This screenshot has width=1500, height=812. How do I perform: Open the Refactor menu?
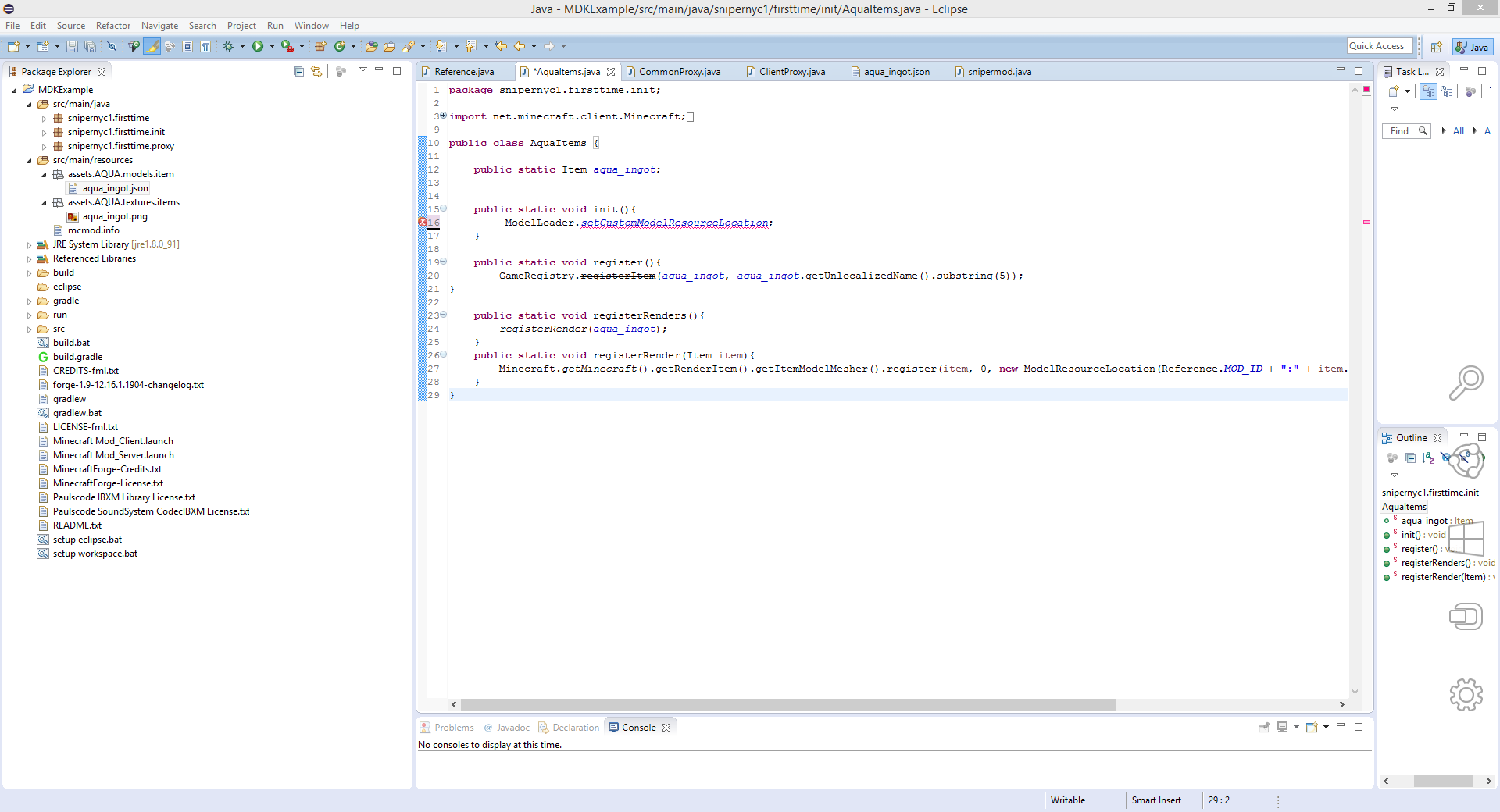tap(113, 26)
